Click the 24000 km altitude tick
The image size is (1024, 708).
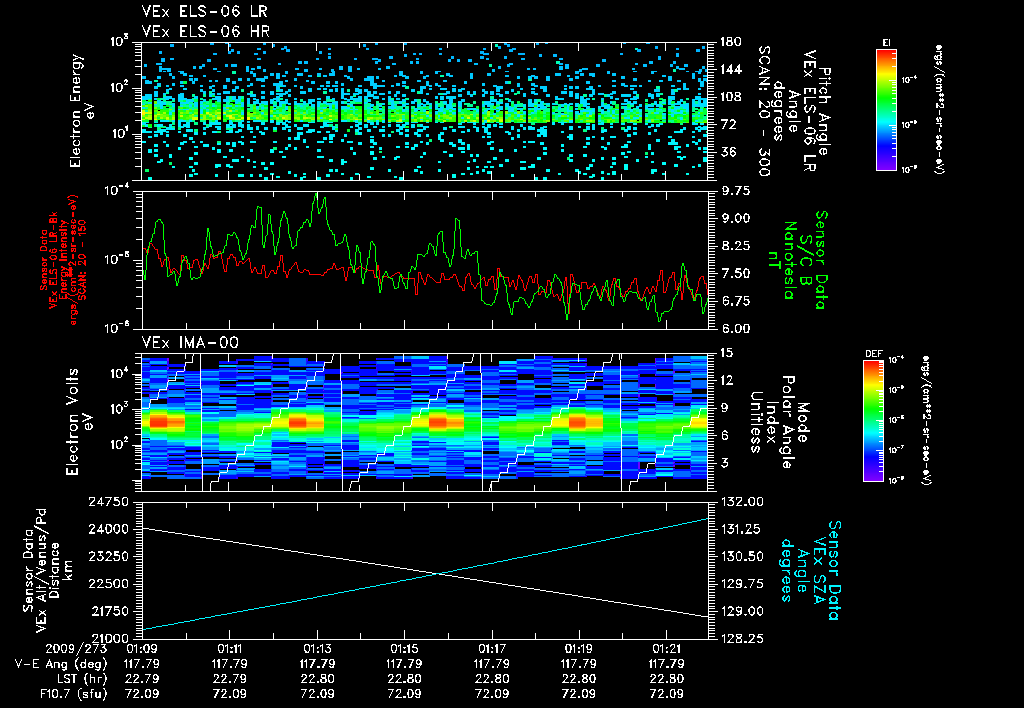pyautogui.click(x=109, y=529)
